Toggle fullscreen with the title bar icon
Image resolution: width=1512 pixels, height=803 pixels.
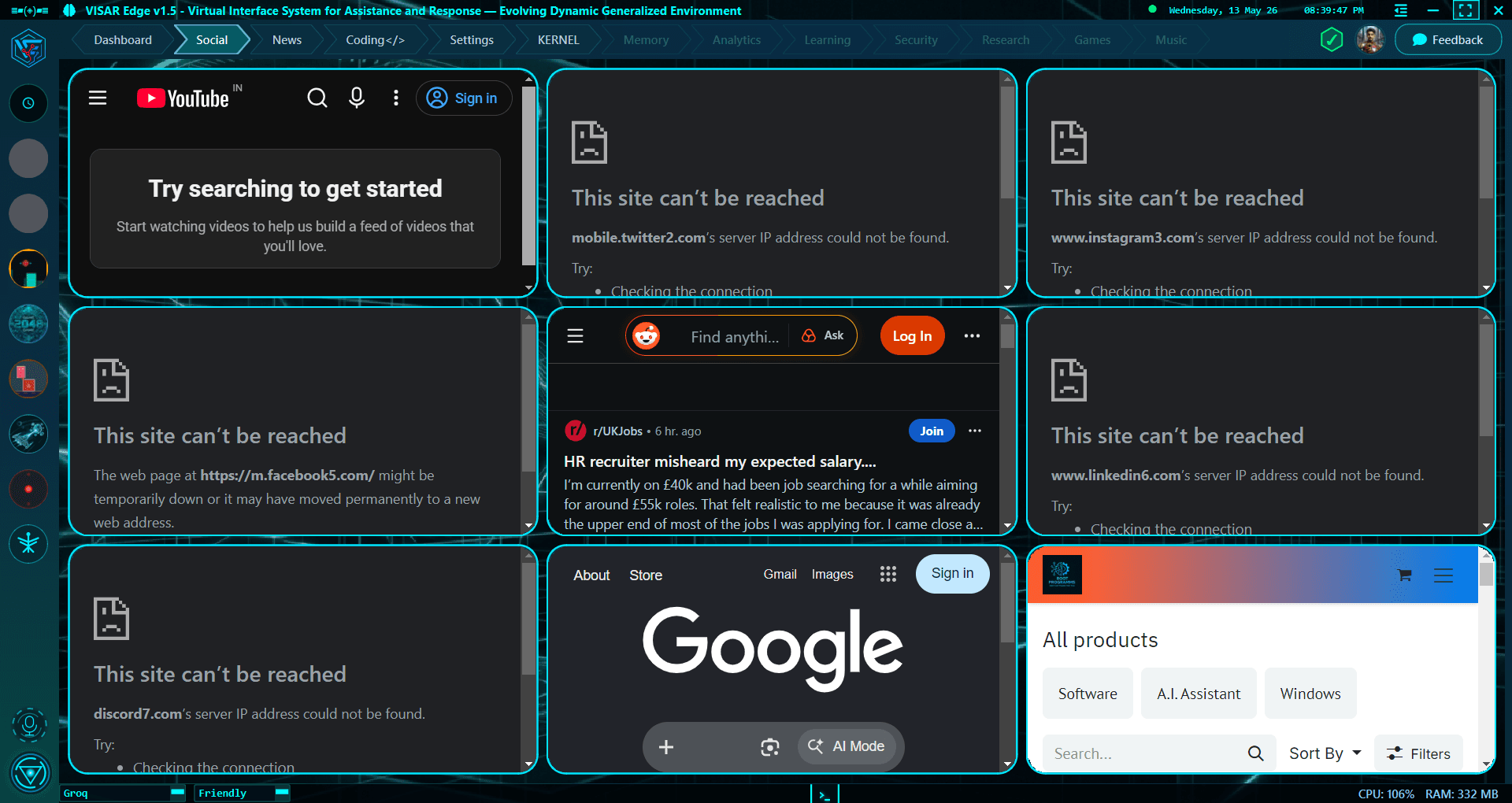1466,10
